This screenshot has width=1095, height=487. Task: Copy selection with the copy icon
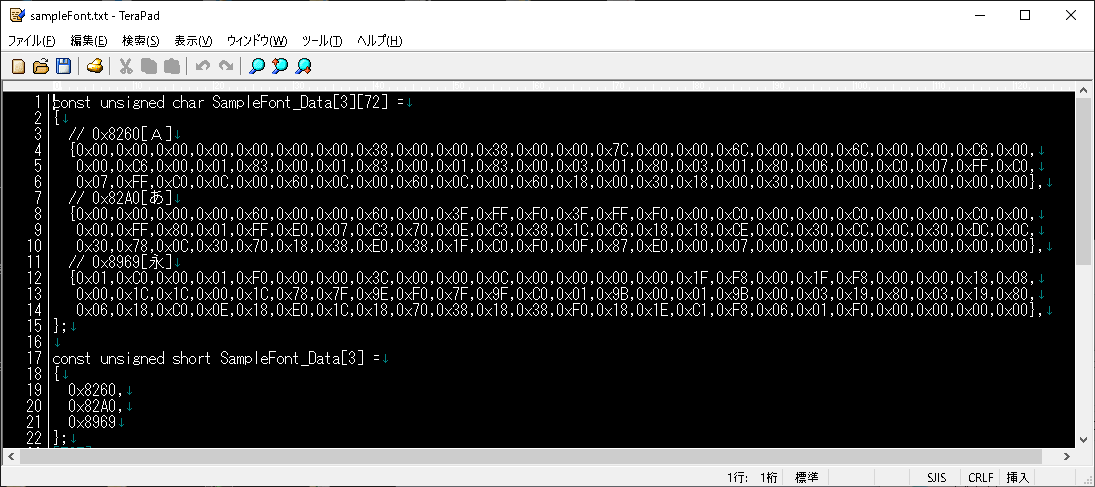point(149,66)
